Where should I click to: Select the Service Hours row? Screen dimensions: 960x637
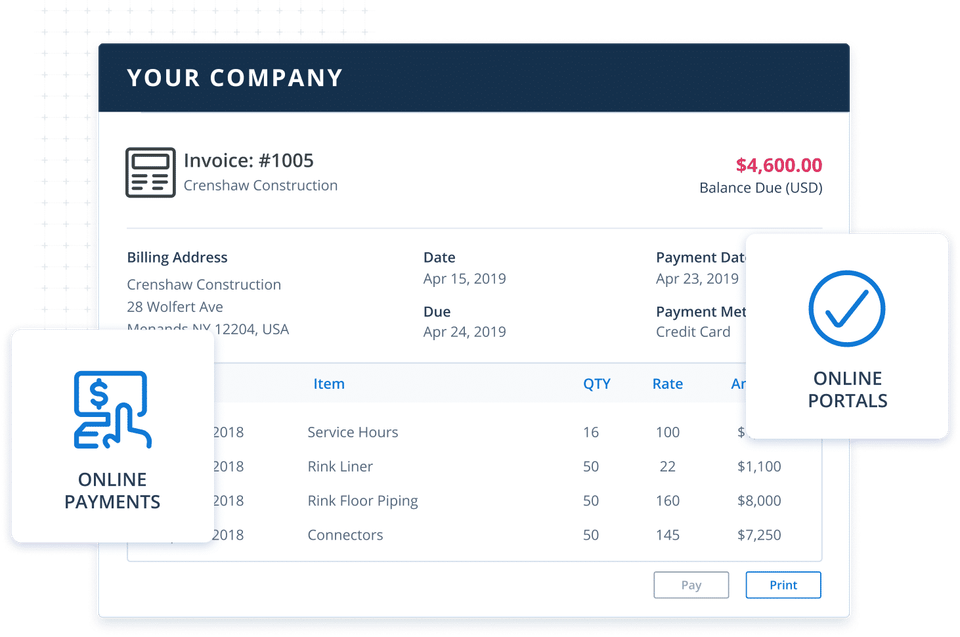352,432
